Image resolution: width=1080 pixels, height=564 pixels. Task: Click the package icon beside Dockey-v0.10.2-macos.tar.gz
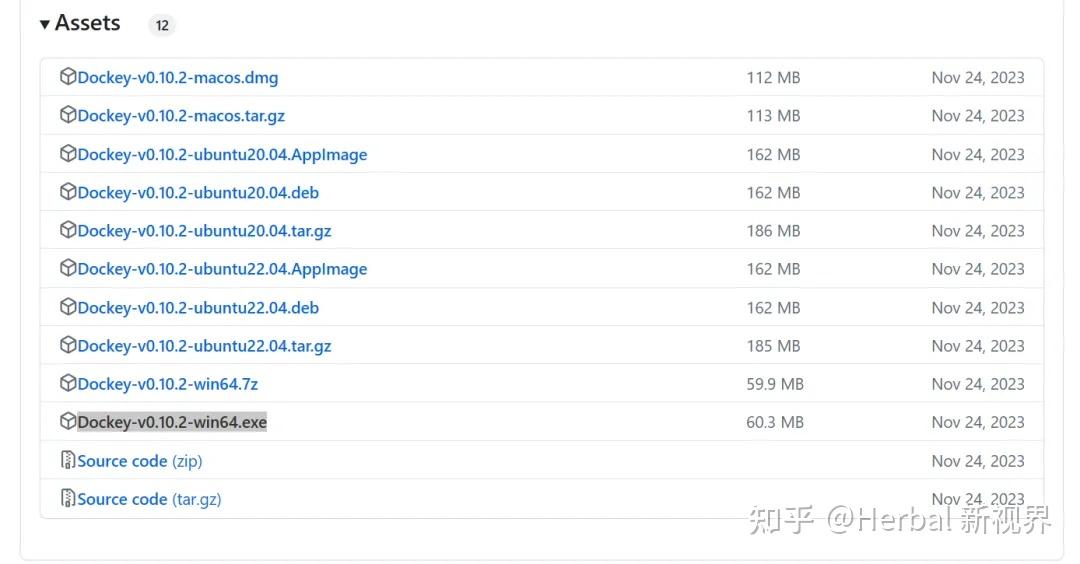68,115
